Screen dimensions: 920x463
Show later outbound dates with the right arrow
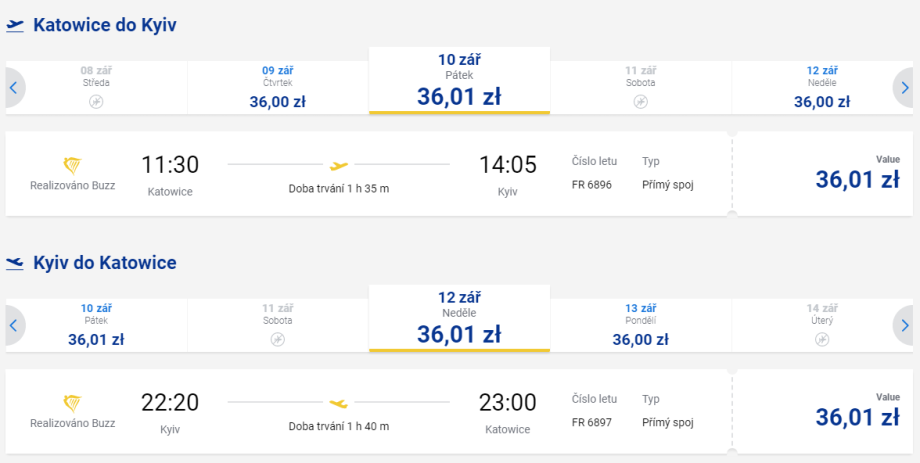click(x=905, y=88)
